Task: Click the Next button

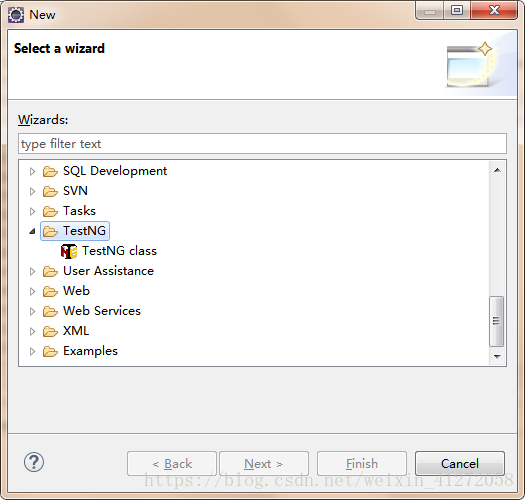Action: point(264,463)
